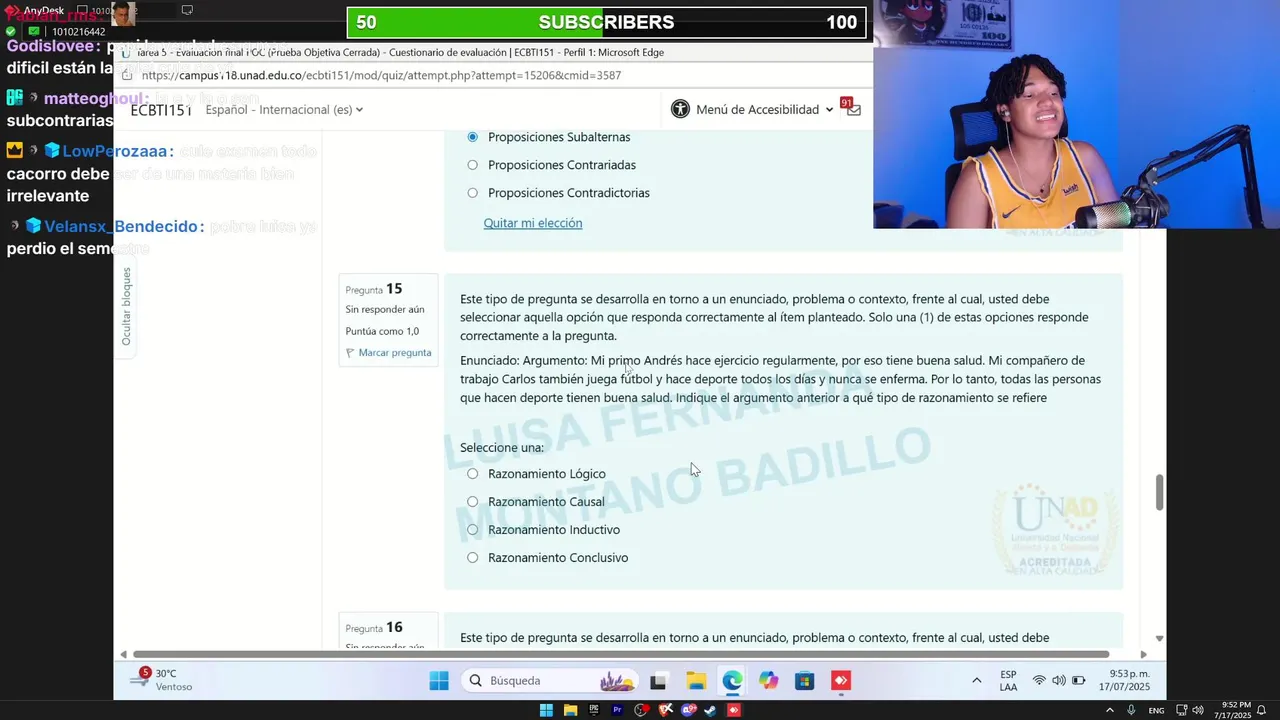
Task: Open Microsoft Store in remote taskbar
Action: click(x=804, y=681)
